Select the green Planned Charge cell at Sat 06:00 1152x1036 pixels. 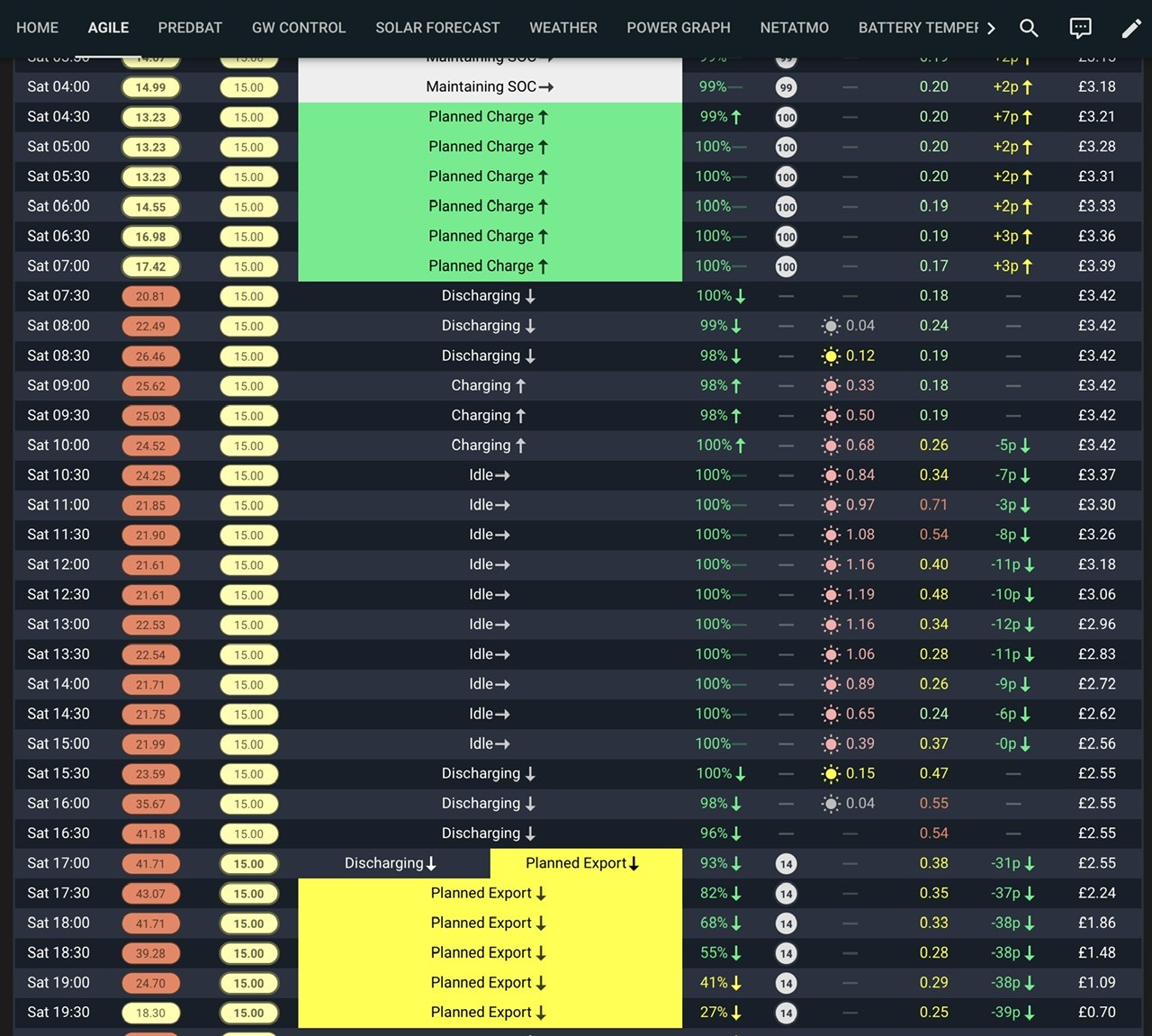(x=490, y=206)
